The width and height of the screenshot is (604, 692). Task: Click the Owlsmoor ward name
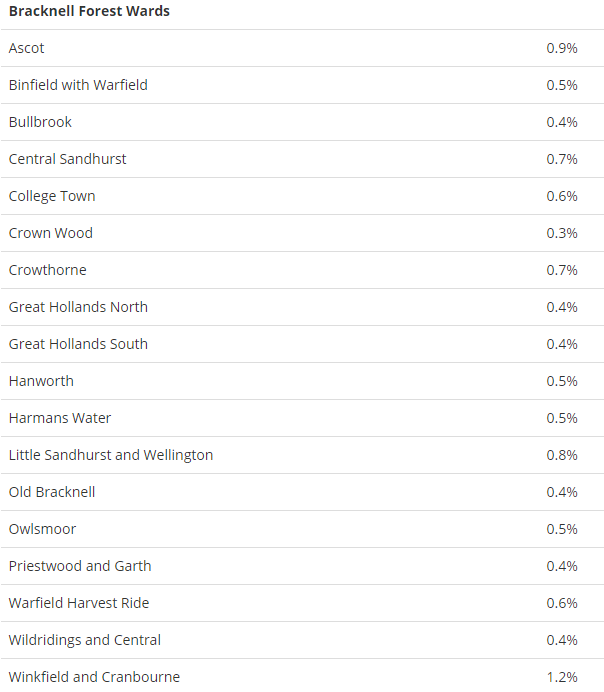pyautogui.click(x=42, y=529)
